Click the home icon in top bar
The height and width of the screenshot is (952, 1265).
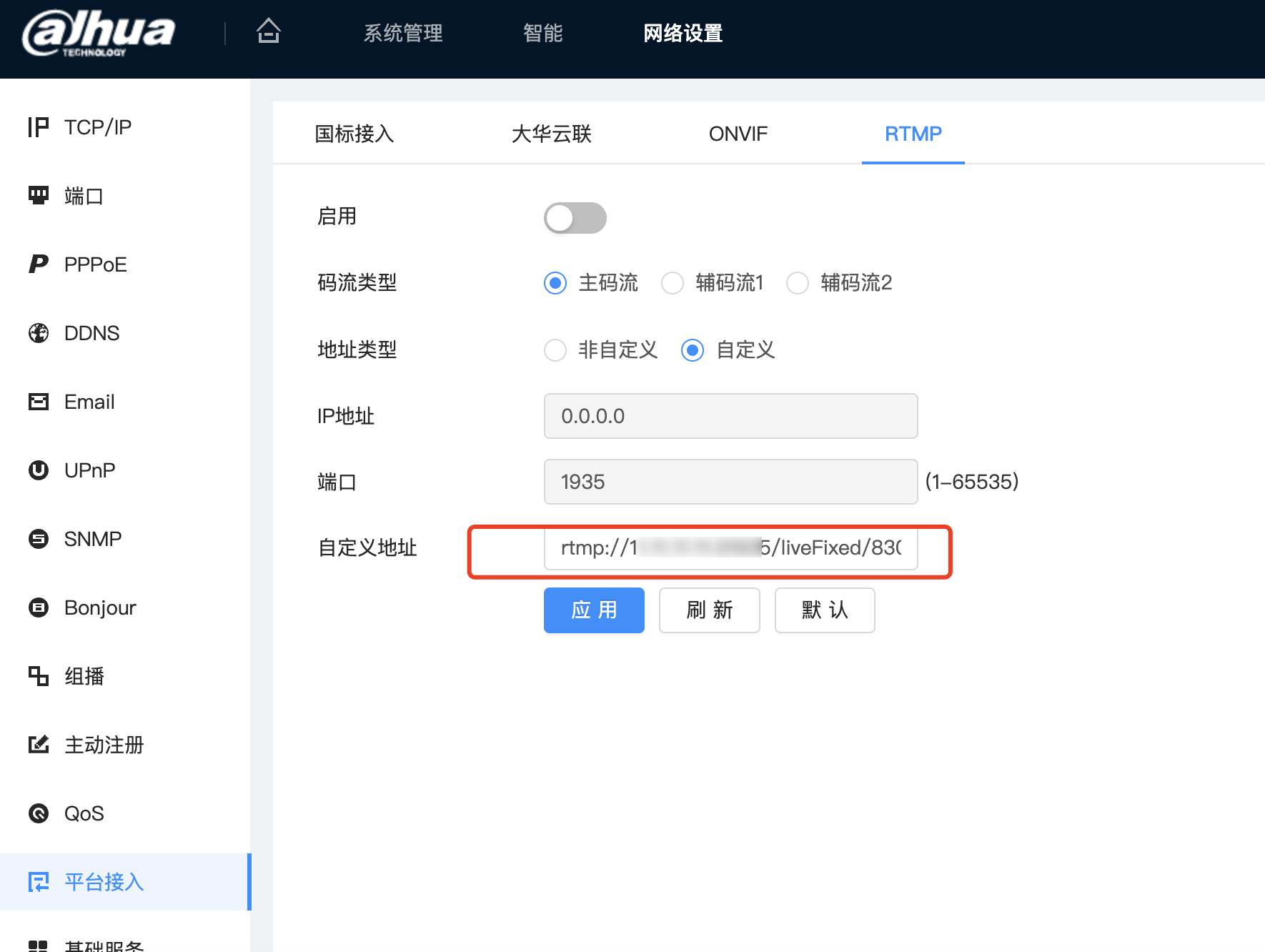coord(269,31)
